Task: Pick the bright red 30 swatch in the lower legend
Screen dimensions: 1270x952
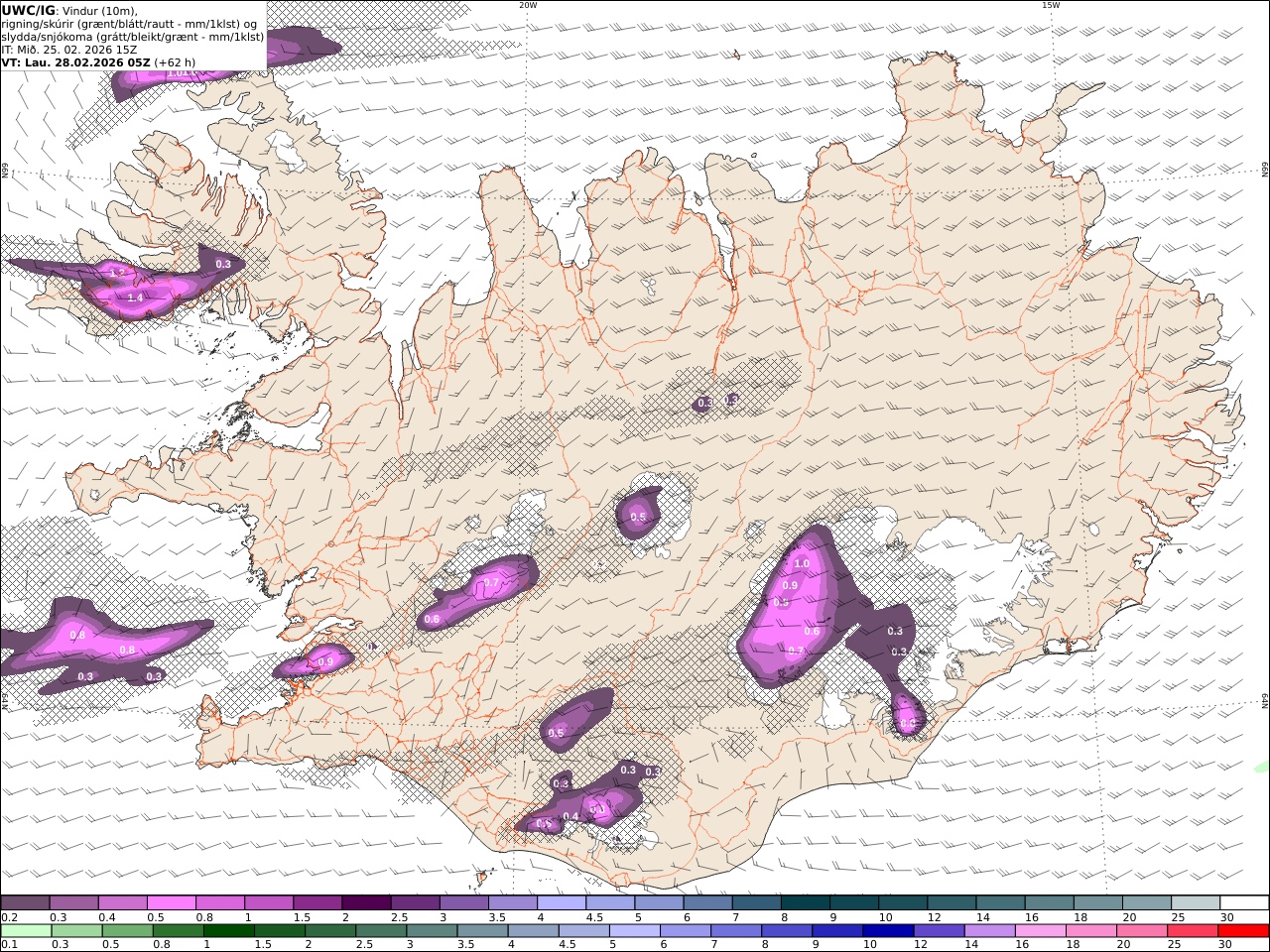Action: pyautogui.click(x=1243, y=931)
